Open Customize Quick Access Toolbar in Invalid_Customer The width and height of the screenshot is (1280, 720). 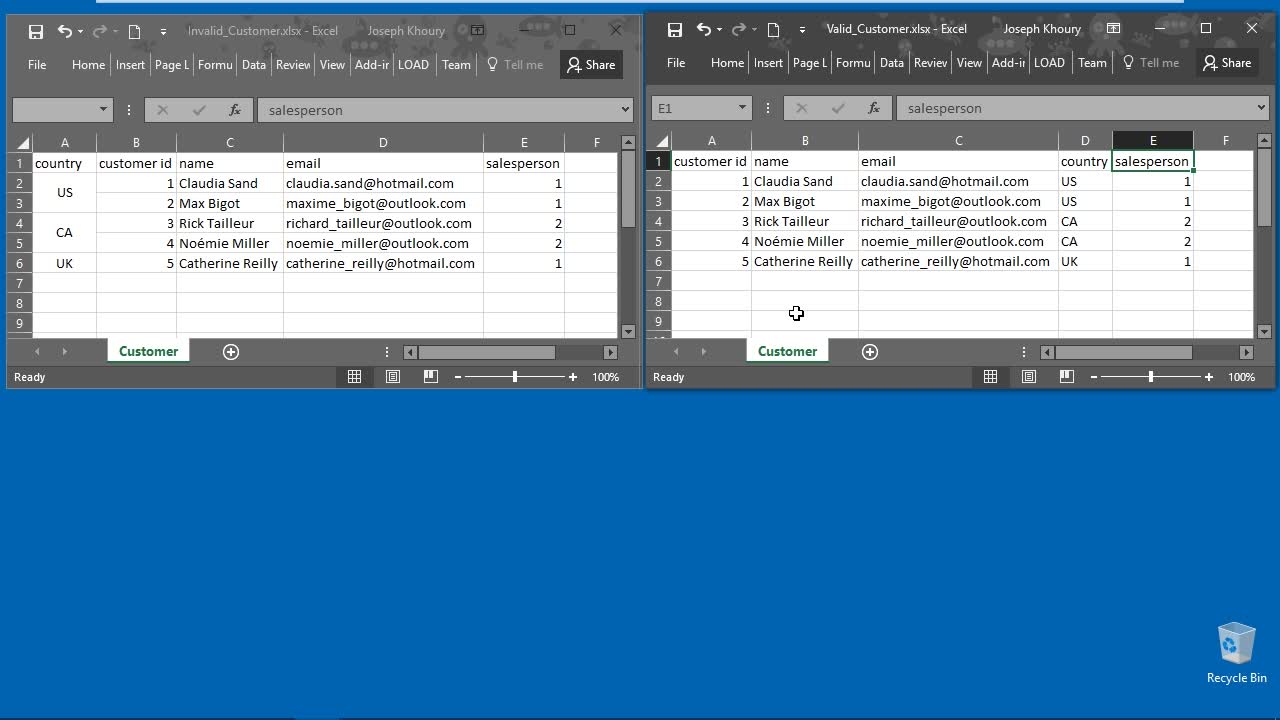[x=163, y=31]
